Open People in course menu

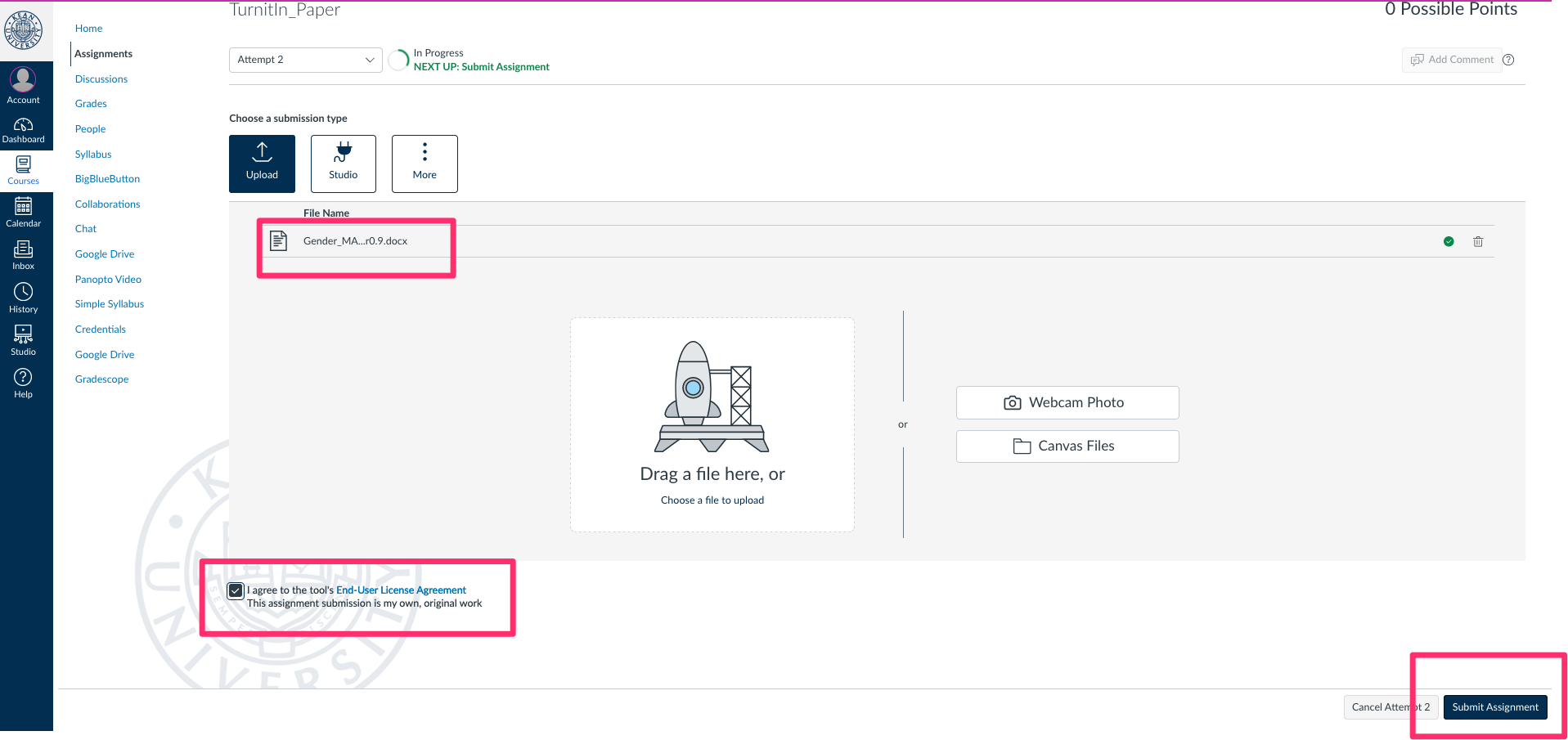pos(91,129)
